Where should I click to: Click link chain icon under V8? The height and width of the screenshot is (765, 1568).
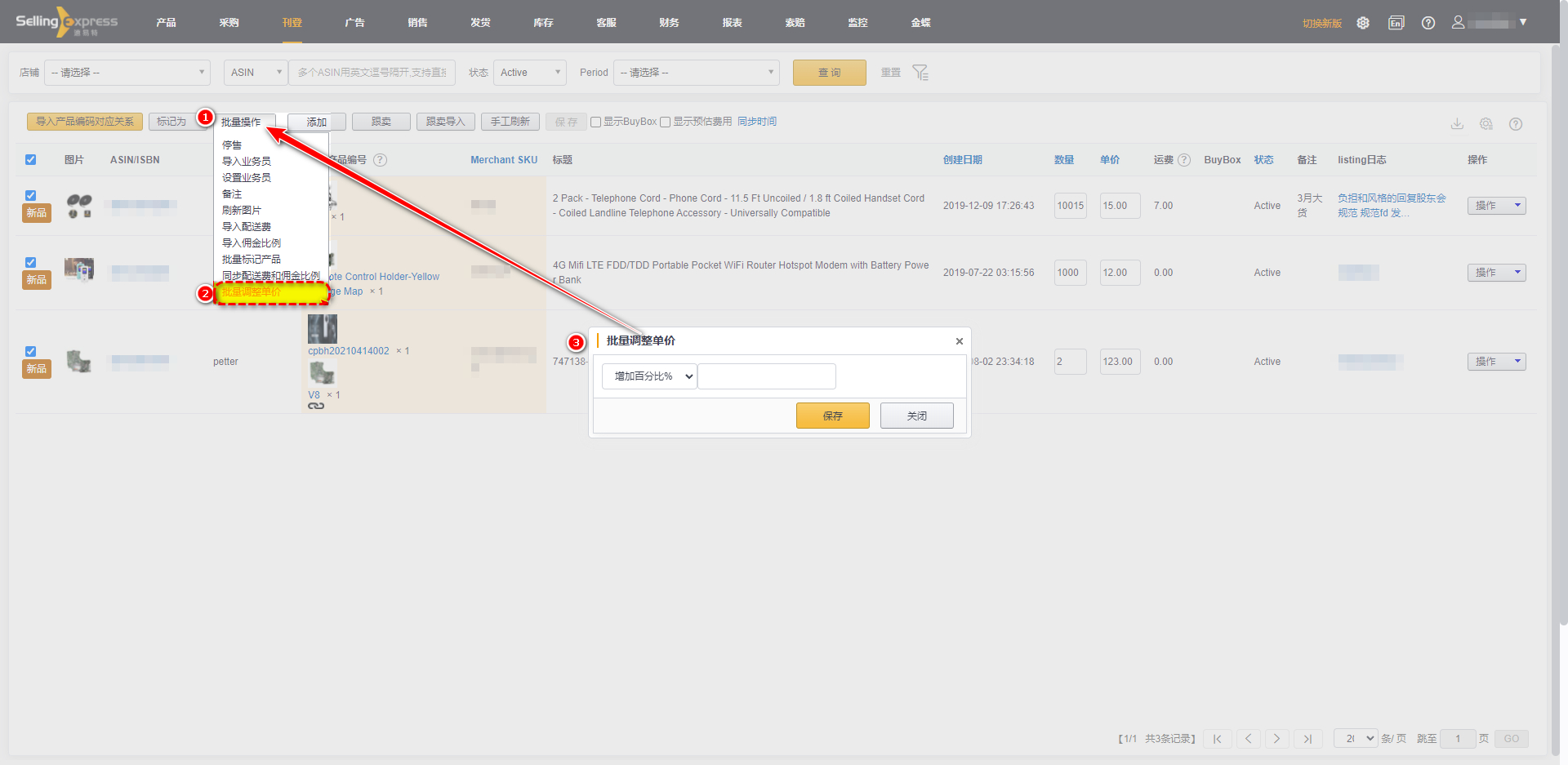[316, 406]
